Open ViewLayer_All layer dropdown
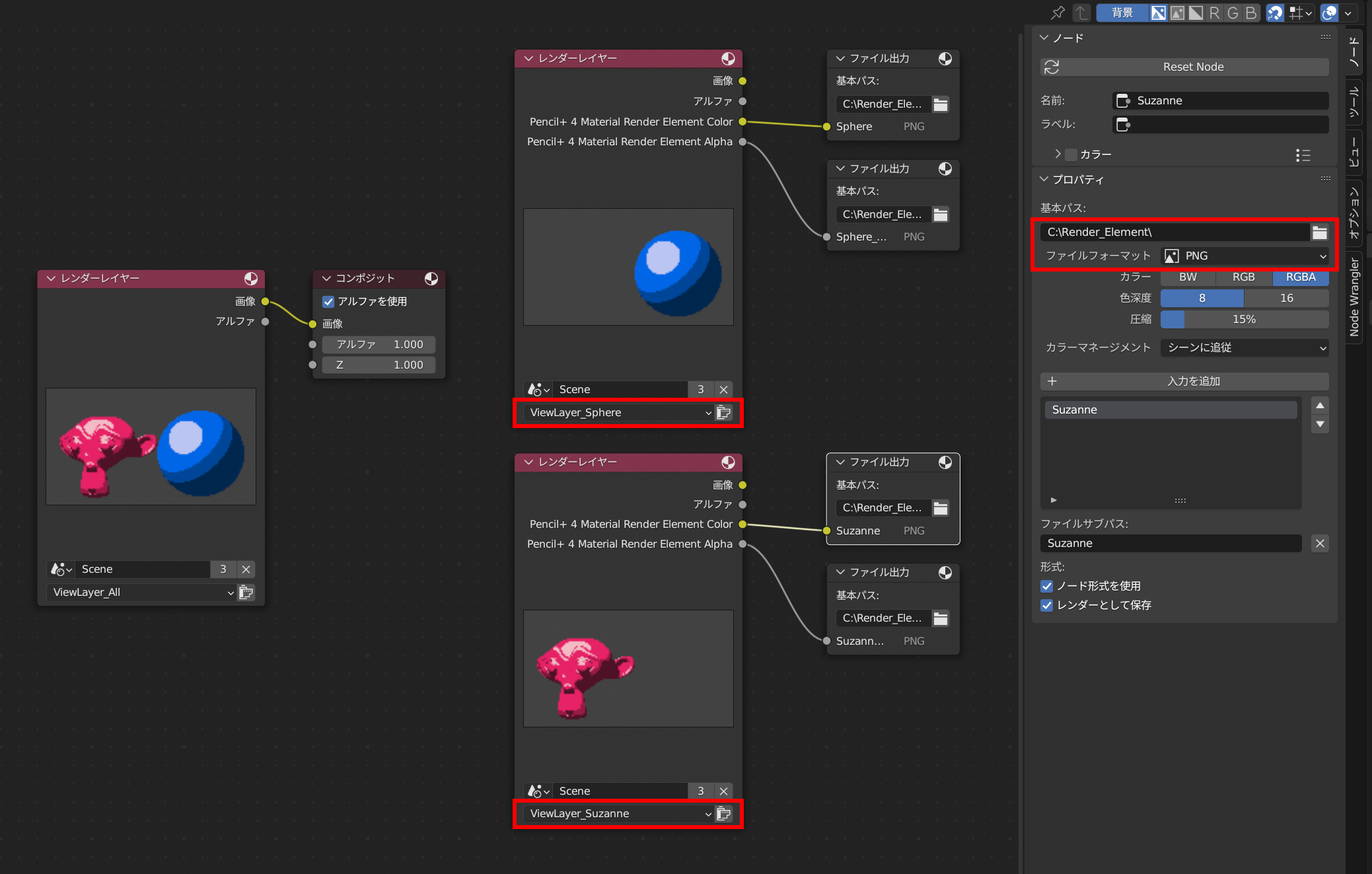 (143, 592)
